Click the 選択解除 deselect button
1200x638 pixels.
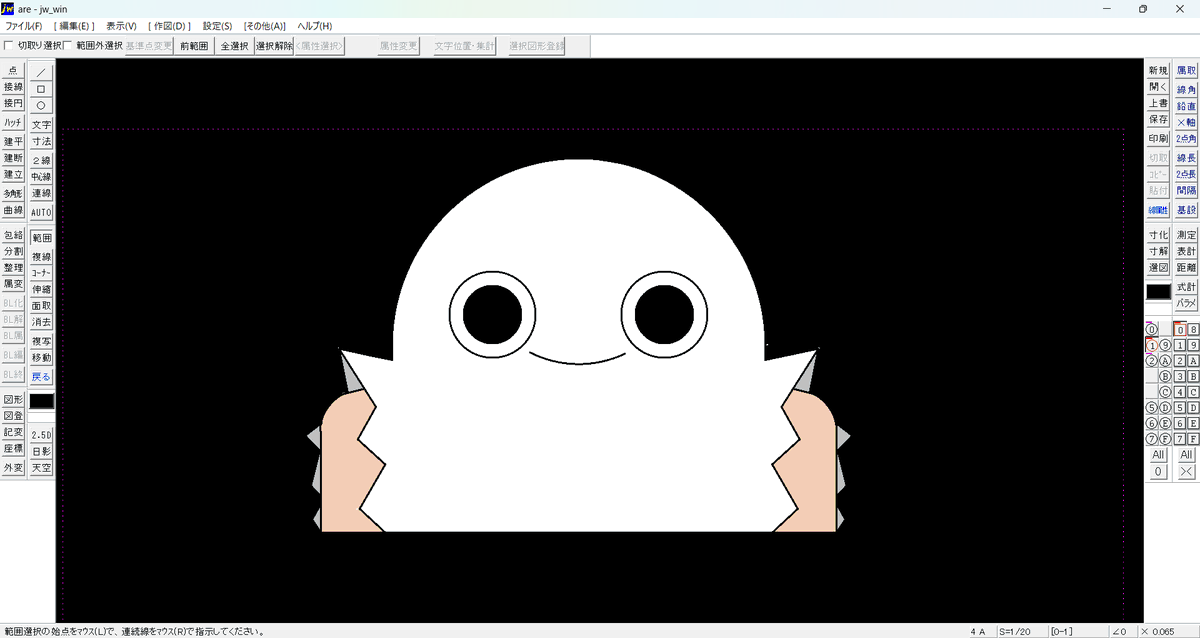(273, 46)
